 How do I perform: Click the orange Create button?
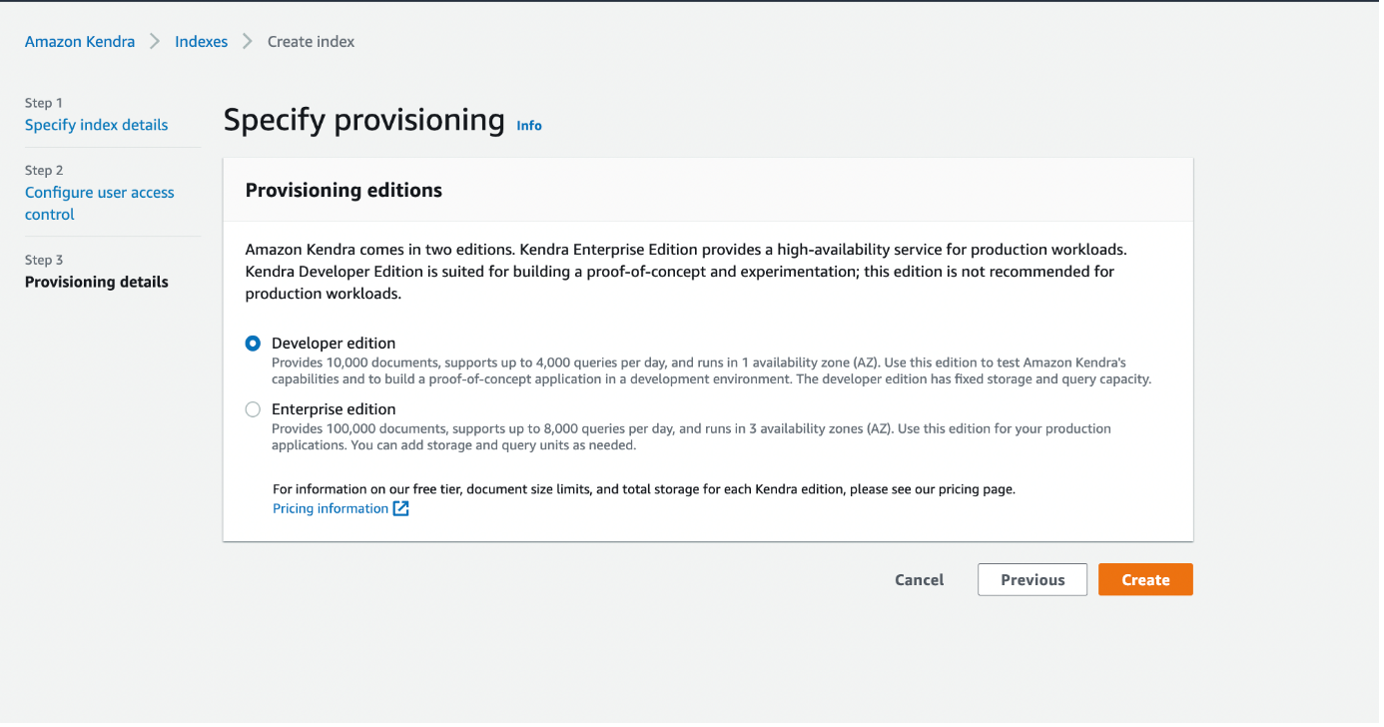pyautogui.click(x=1145, y=581)
